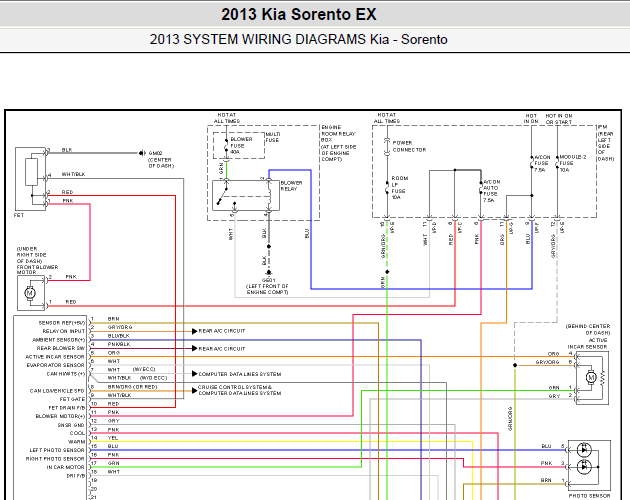This screenshot has height=500, width=630.
Task: Click the 'COOL' pin label
Action: (x=77, y=433)
